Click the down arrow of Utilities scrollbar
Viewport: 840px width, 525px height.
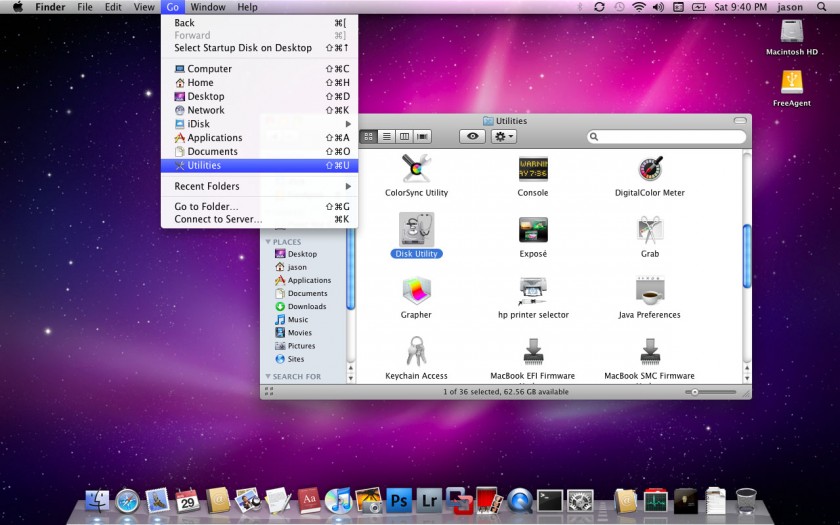coord(747,378)
